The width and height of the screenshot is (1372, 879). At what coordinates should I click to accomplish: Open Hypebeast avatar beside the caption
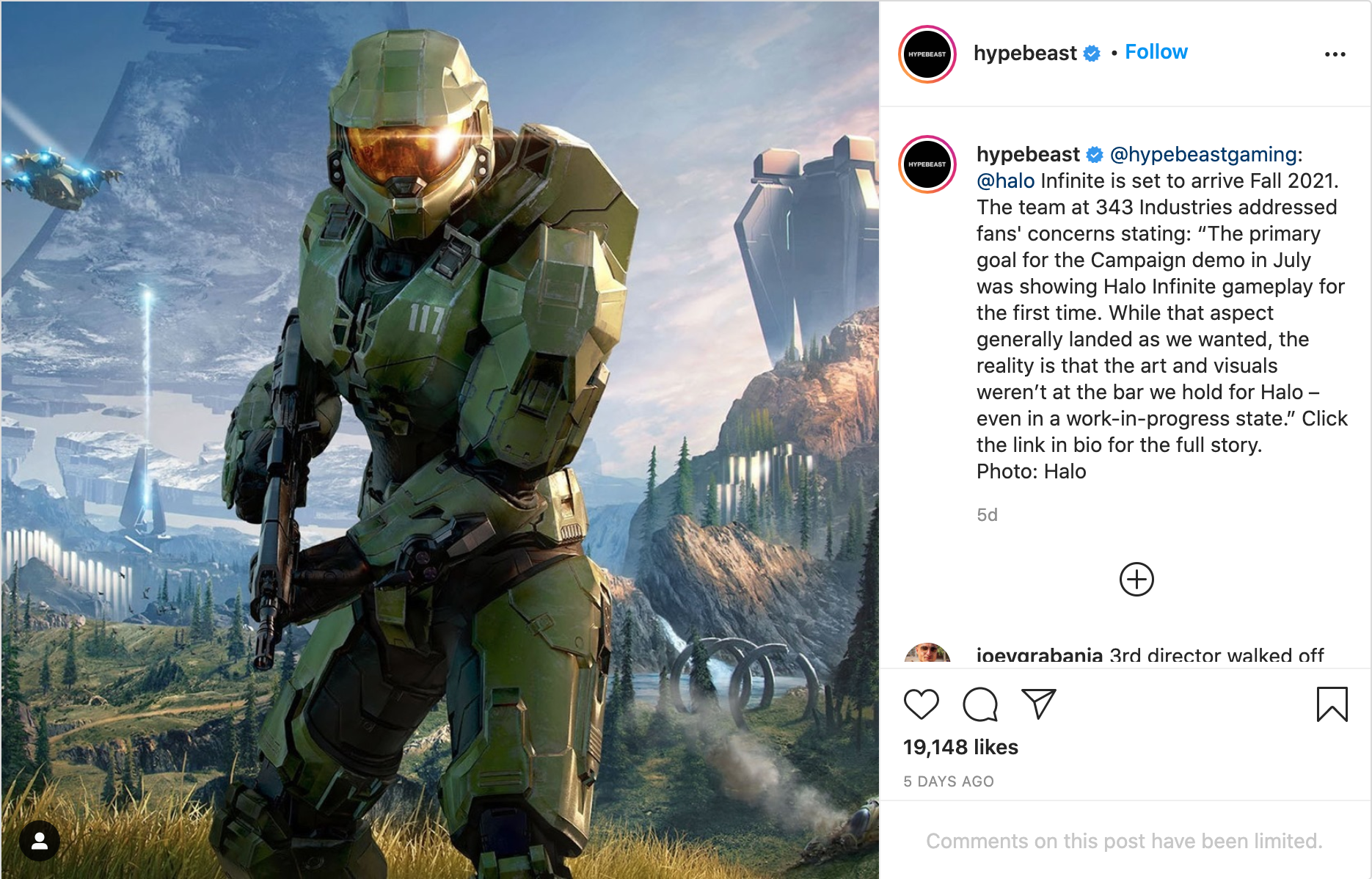pyautogui.click(x=927, y=164)
